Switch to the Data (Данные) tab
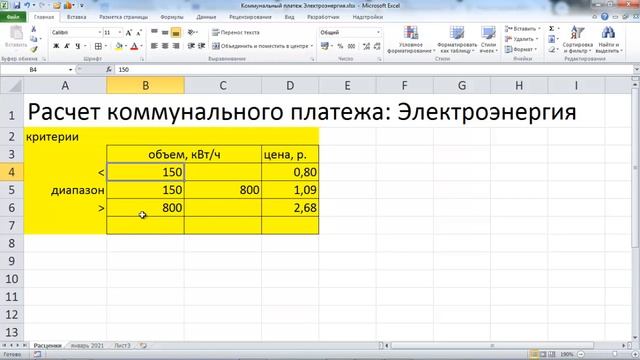 point(206,17)
